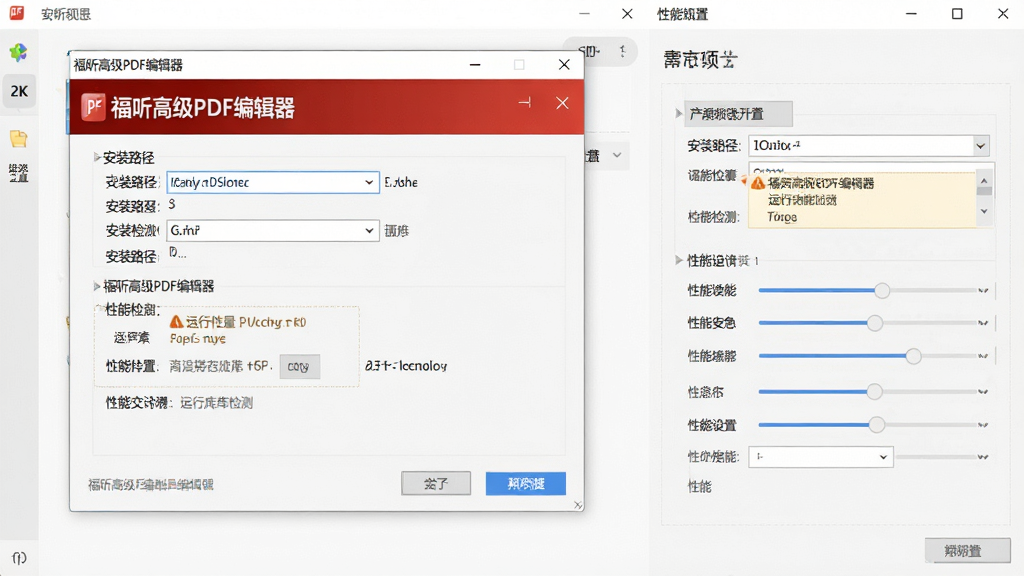This screenshot has height=576, width=1024.
Task: Adjust the 性能安急 slider handle
Action: (874, 323)
